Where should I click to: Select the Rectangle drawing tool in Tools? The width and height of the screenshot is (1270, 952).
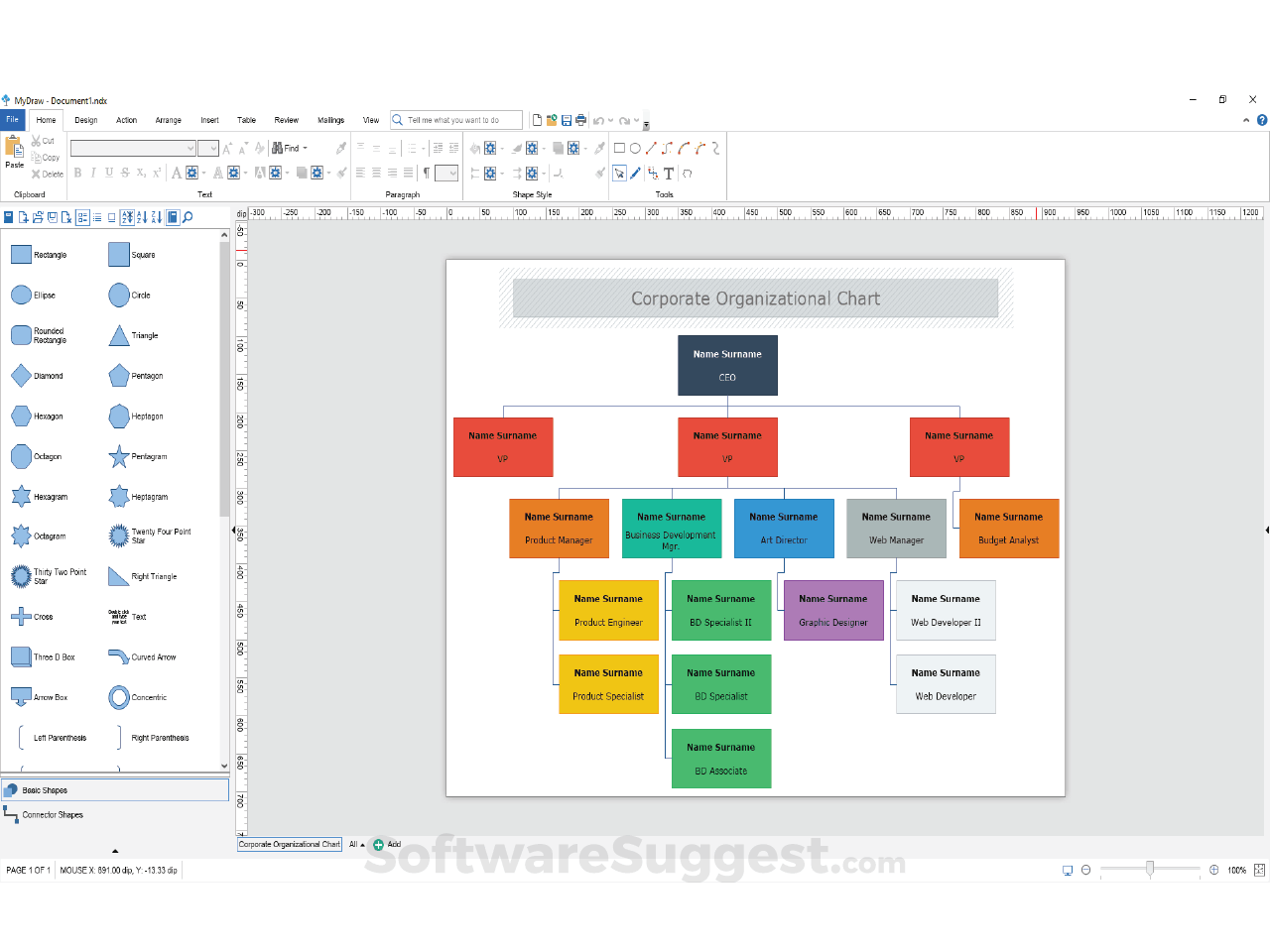619,148
